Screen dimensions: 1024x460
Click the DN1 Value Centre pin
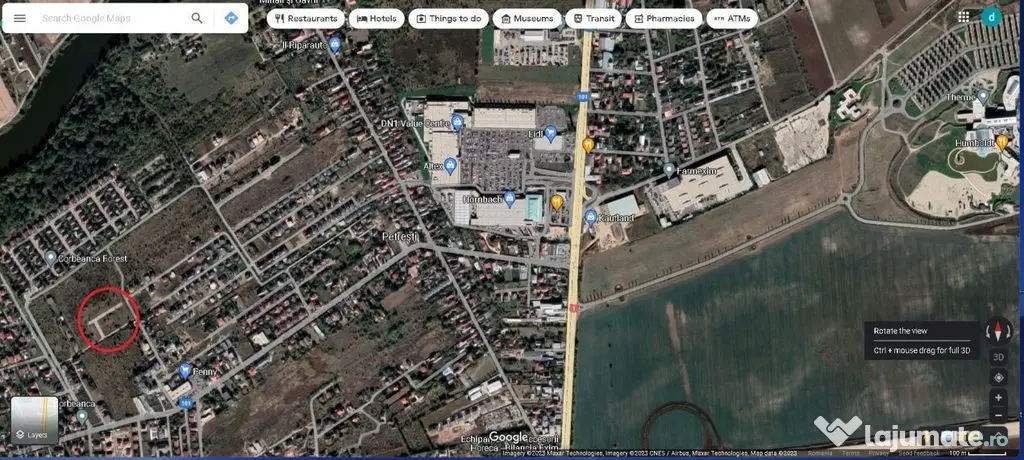pos(457,122)
